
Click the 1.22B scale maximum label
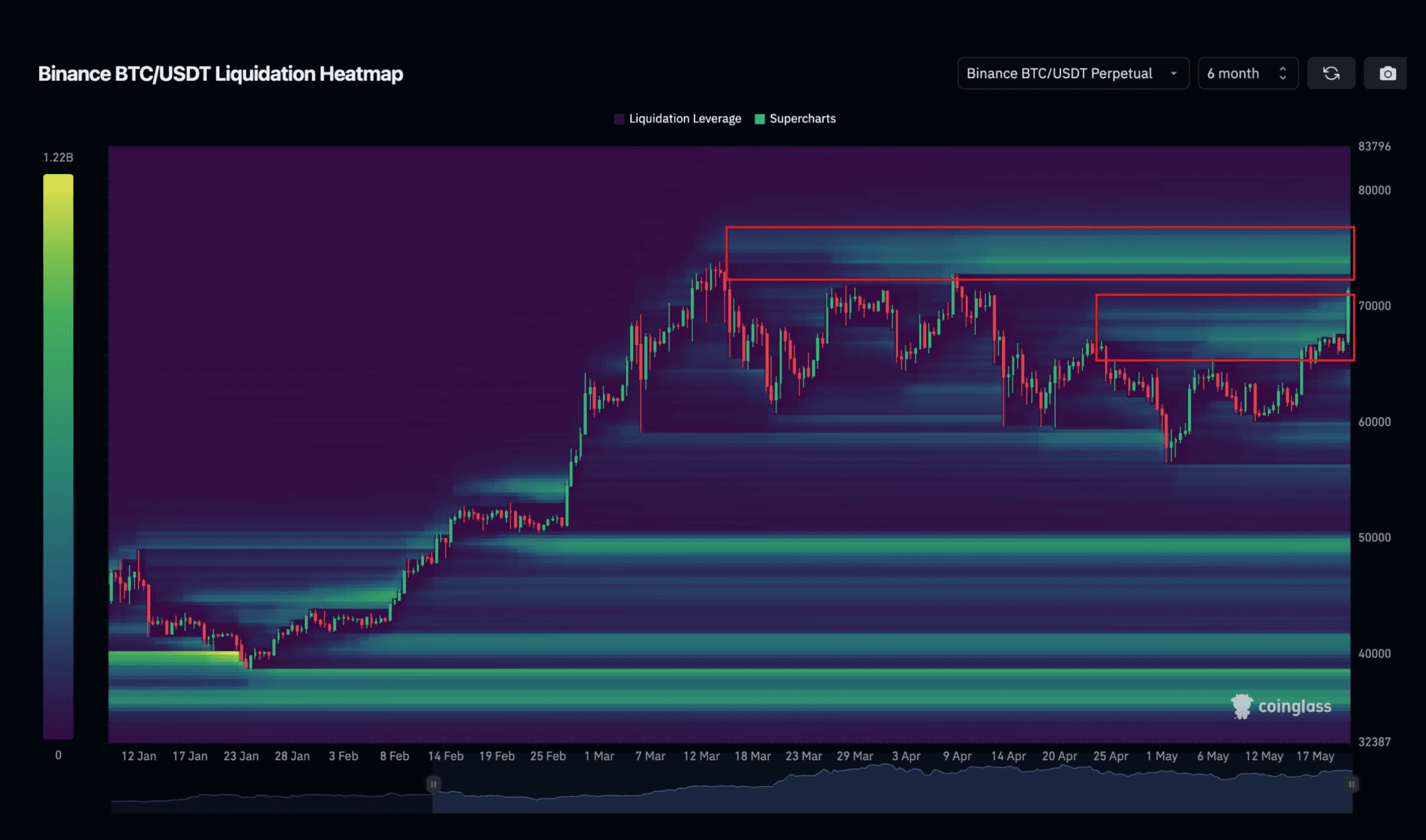[58, 157]
